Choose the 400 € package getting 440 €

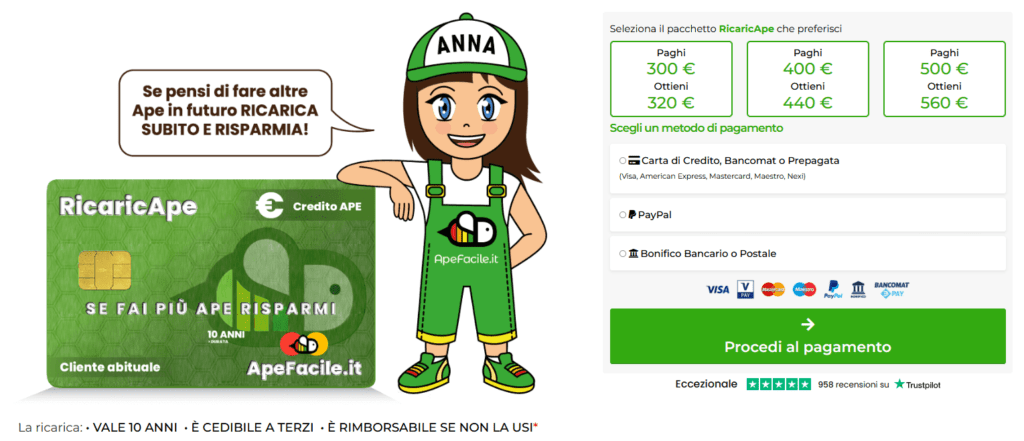pyautogui.click(x=808, y=78)
